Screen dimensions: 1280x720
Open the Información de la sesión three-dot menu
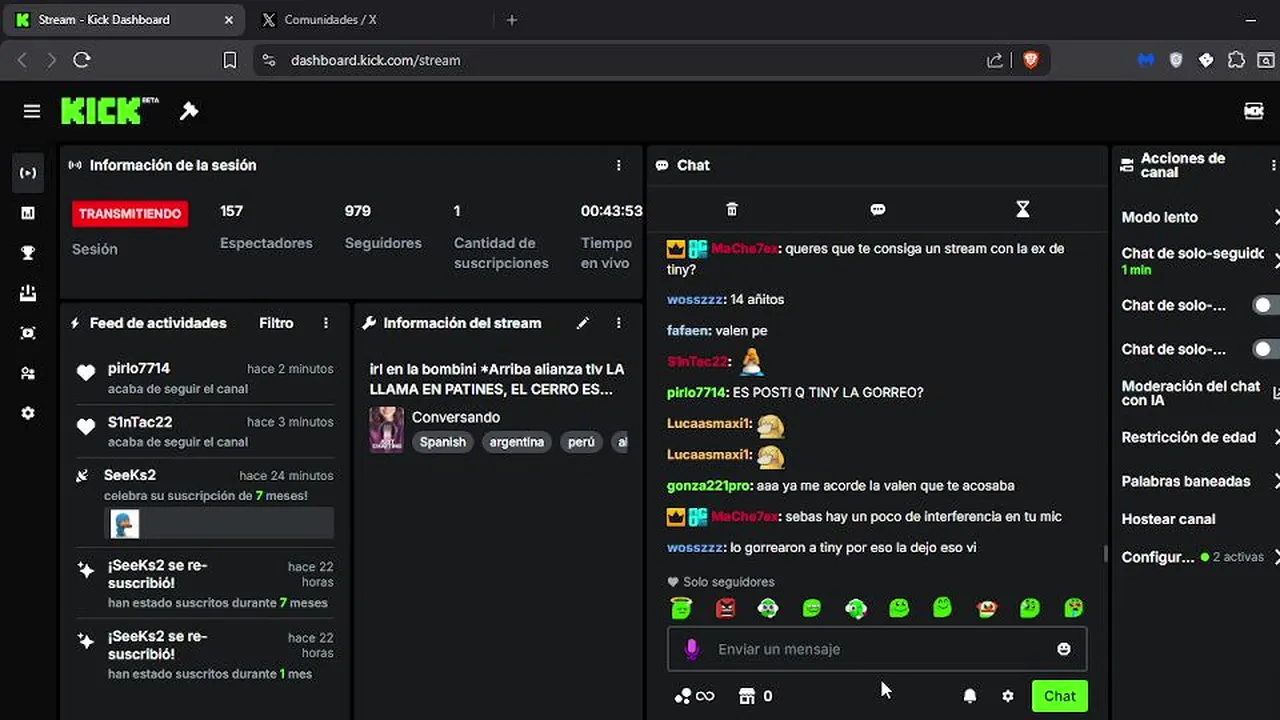point(619,165)
